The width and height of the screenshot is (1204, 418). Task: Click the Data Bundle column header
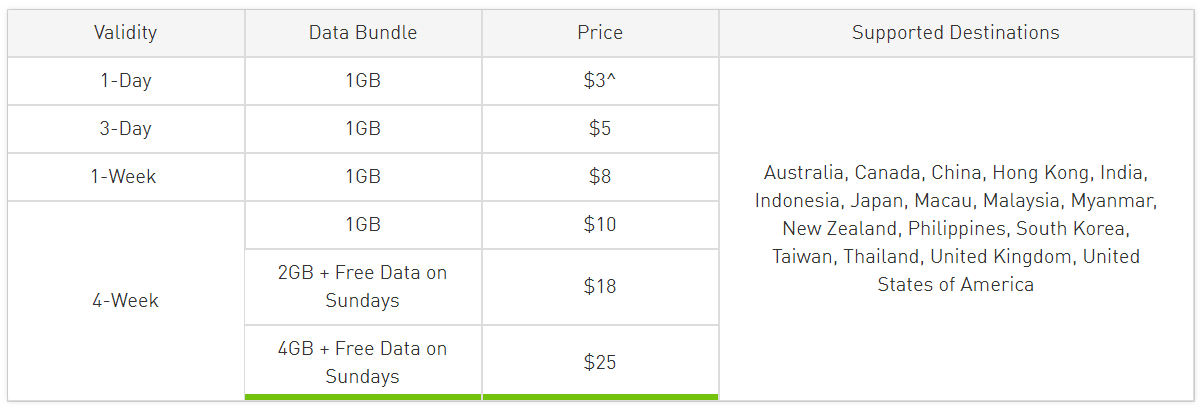[363, 33]
